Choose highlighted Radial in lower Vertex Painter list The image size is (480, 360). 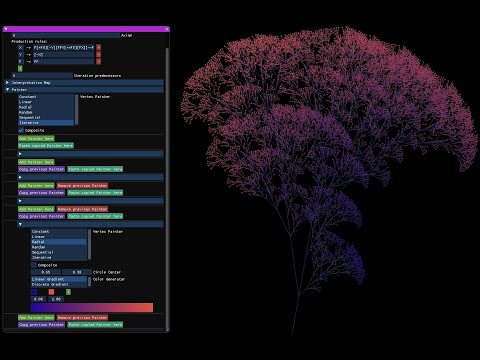[x=59, y=242]
